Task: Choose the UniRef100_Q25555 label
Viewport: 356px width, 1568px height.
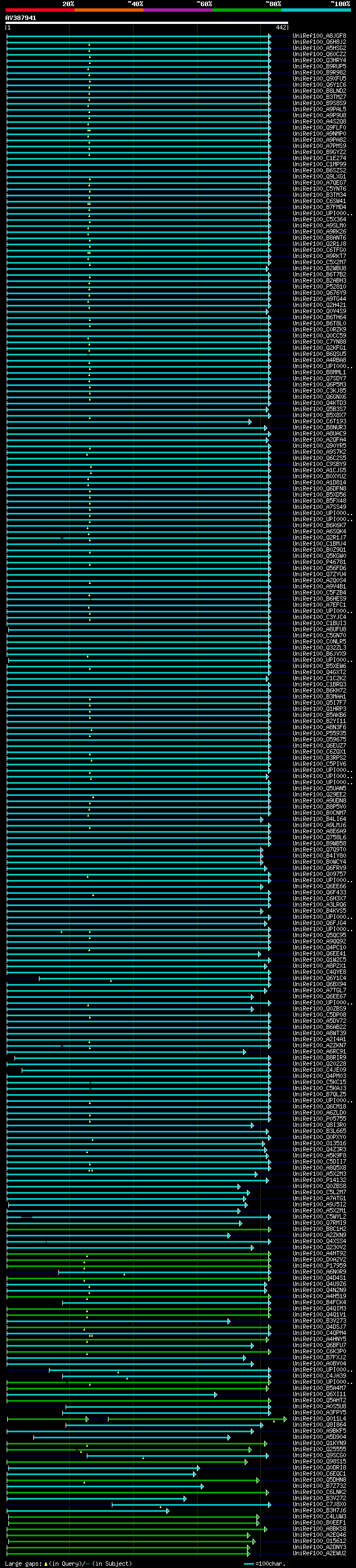Action: click(319, 1449)
